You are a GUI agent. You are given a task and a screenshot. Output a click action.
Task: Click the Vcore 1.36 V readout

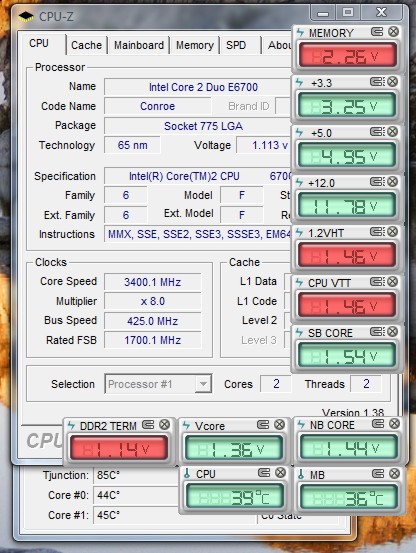coord(234,448)
